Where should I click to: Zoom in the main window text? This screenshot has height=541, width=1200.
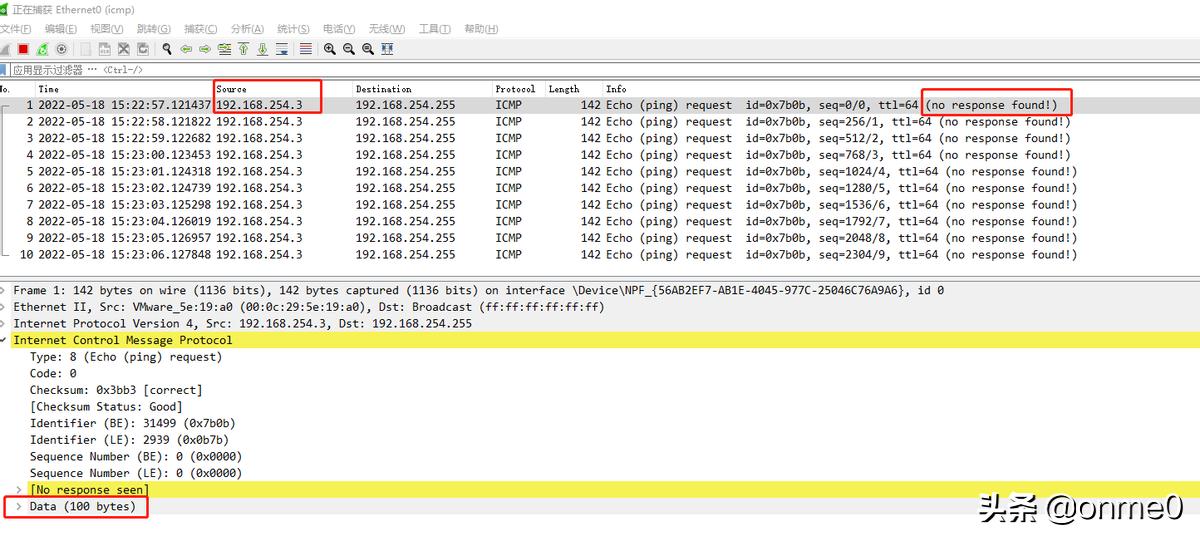[330, 49]
